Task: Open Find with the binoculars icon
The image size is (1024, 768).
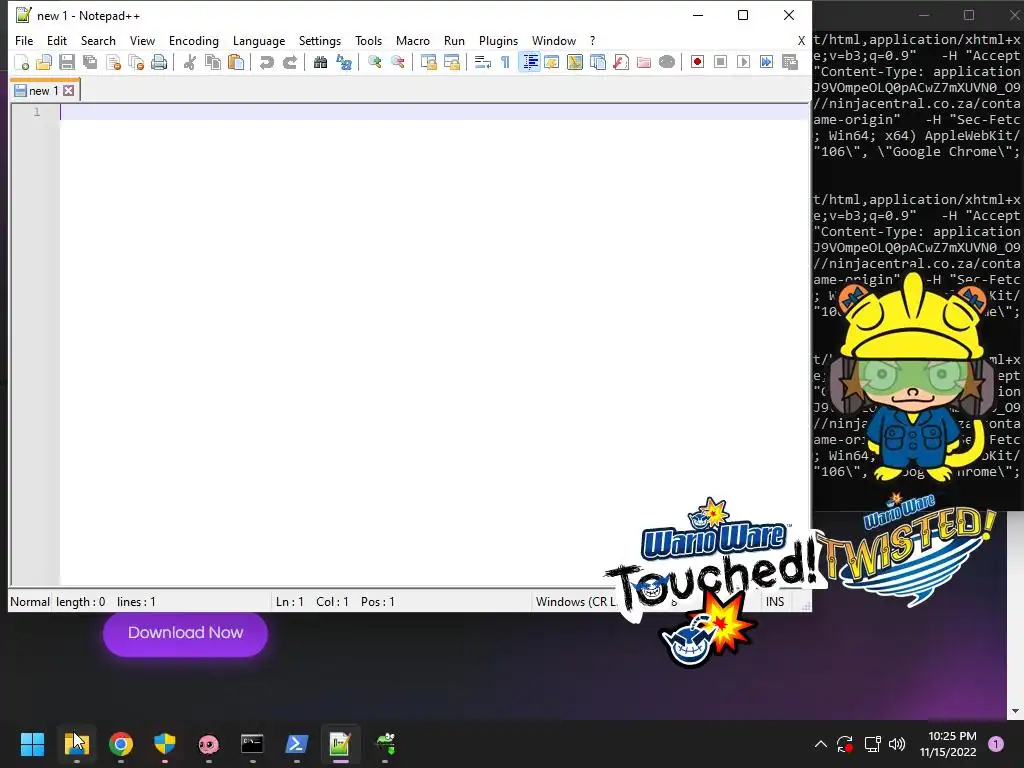Action: [x=320, y=62]
